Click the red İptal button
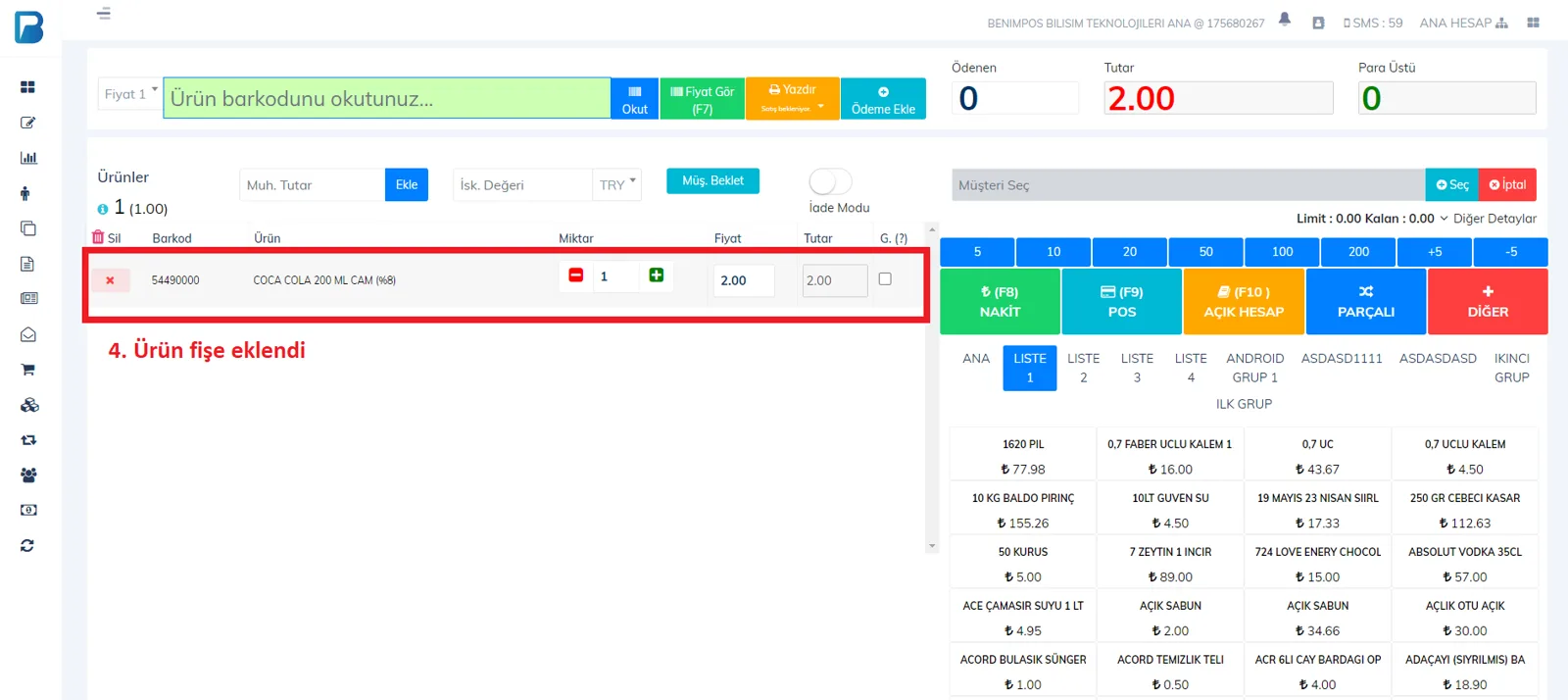This screenshot has height=700, width=1568. [x=1507, y=184]
